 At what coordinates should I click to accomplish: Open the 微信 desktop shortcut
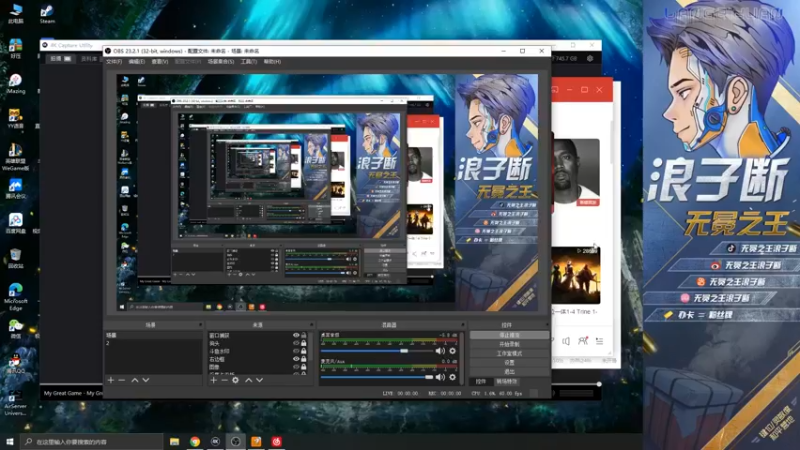(x=15, y=329)
